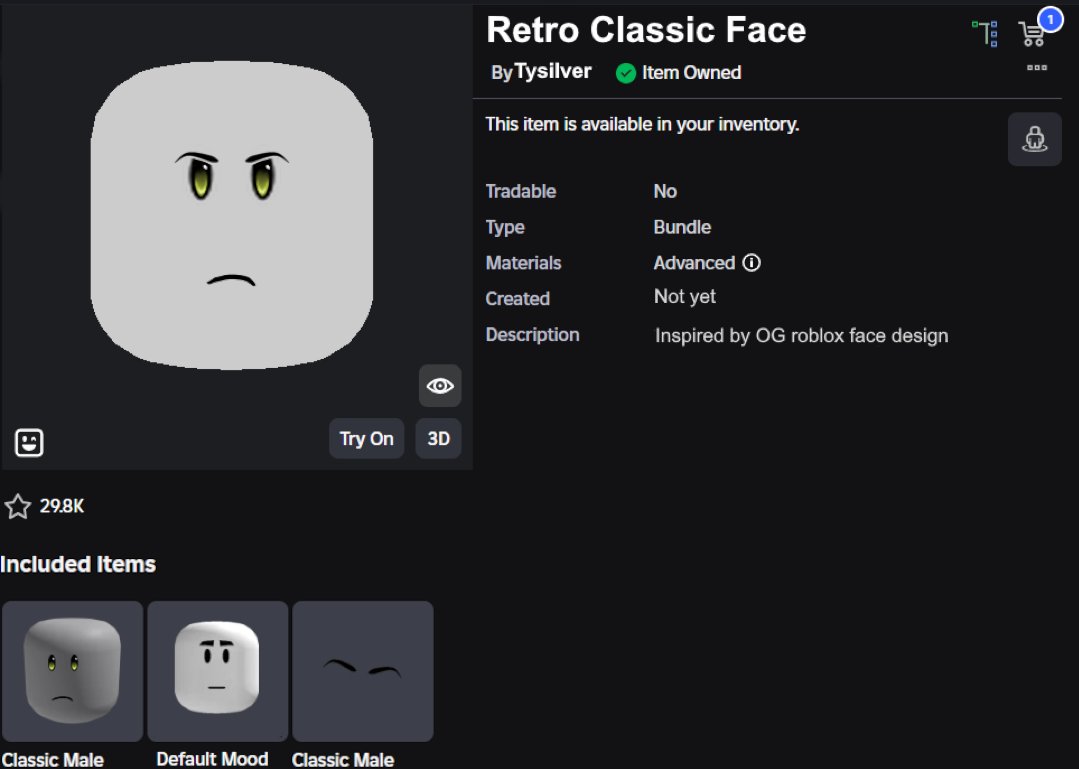
Task: Click the 29.8K favorites count
Action: (61, 506)
